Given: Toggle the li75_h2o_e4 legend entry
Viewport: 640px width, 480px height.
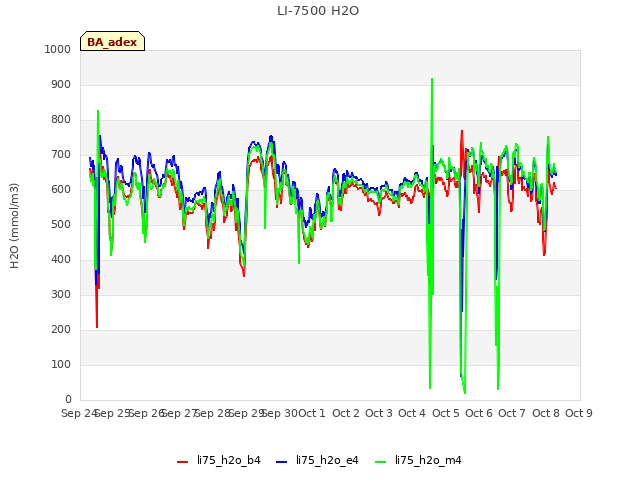Looking at the screenshot, I should [x=318, y=460].
